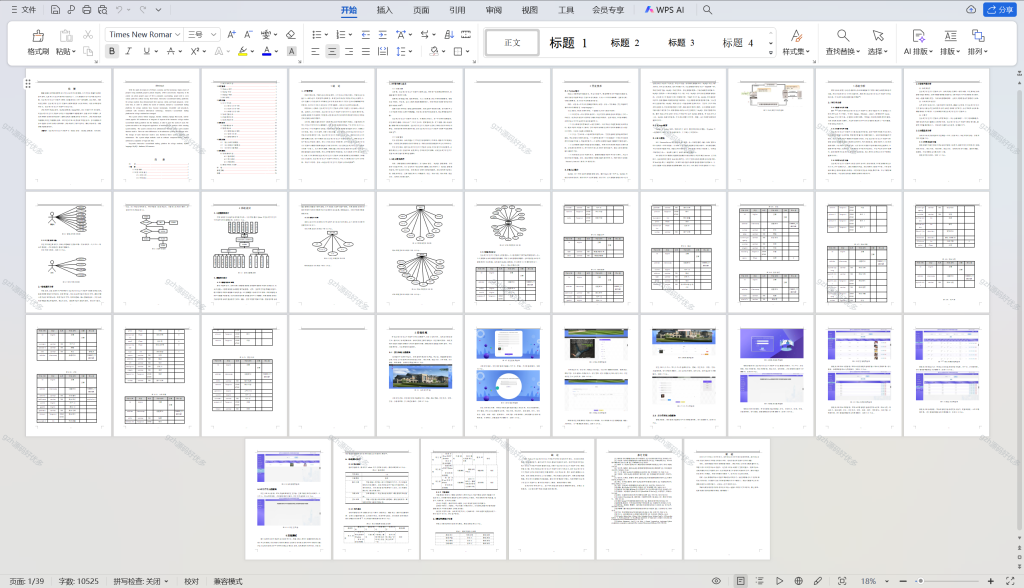1024x588 pixels.
Task: Decrease font size with the A- icon
Action: point(248,35)
